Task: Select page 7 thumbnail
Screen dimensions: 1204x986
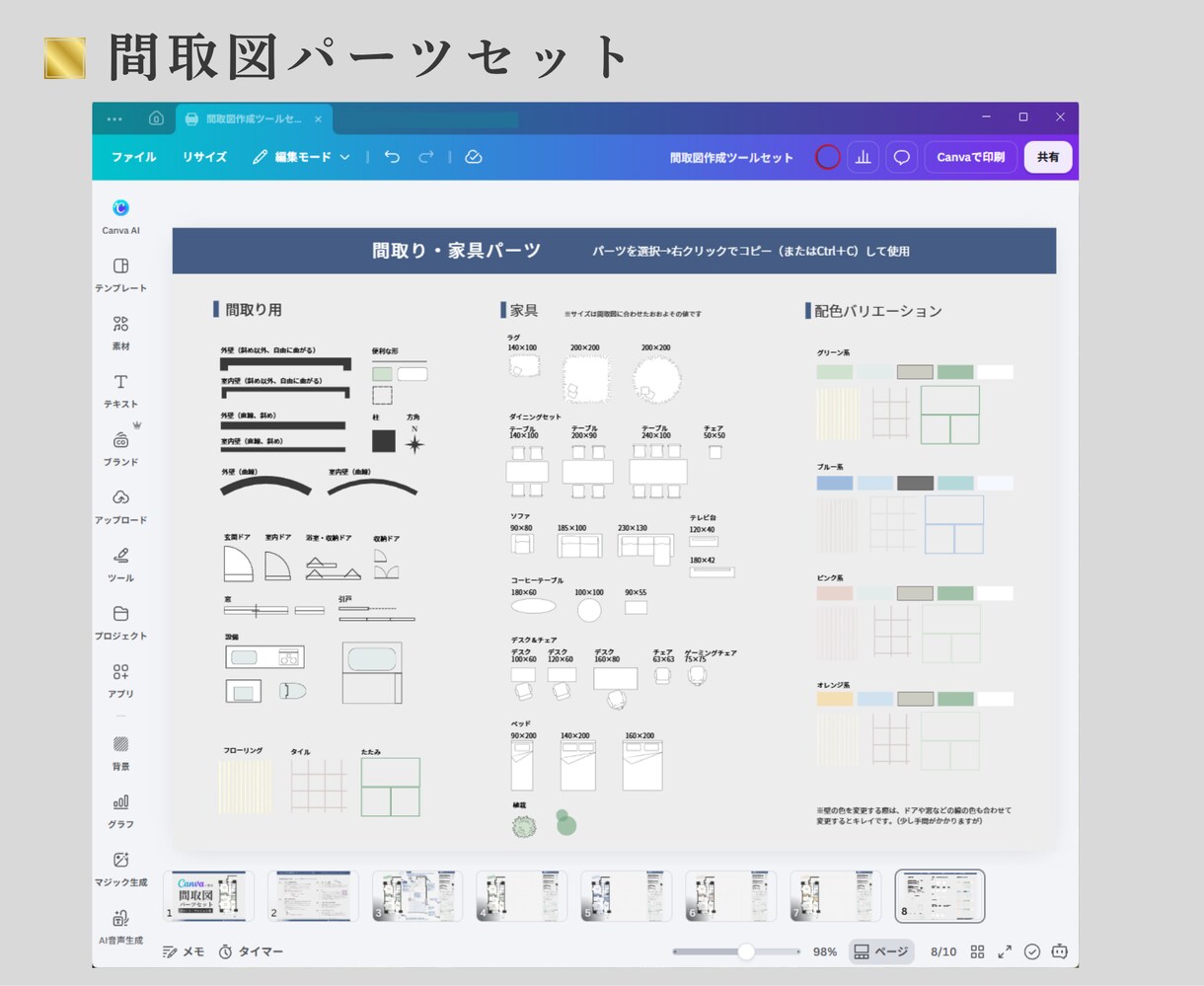Action: (x=836, y=896)
